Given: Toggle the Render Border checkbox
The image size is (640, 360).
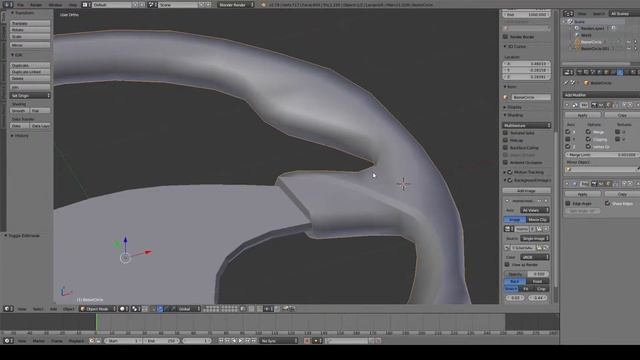Looking at the screenshot, I should click(505, 37).
